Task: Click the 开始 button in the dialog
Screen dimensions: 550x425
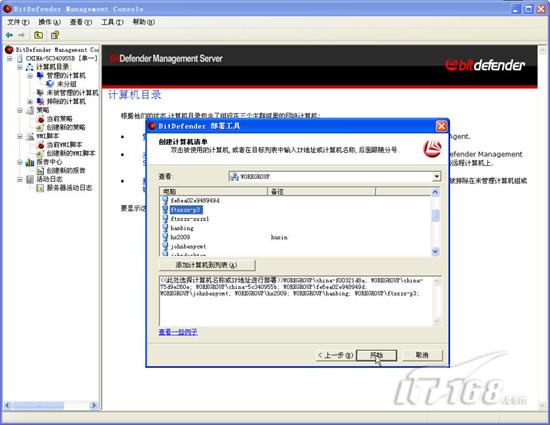Action: pos(376,355)
